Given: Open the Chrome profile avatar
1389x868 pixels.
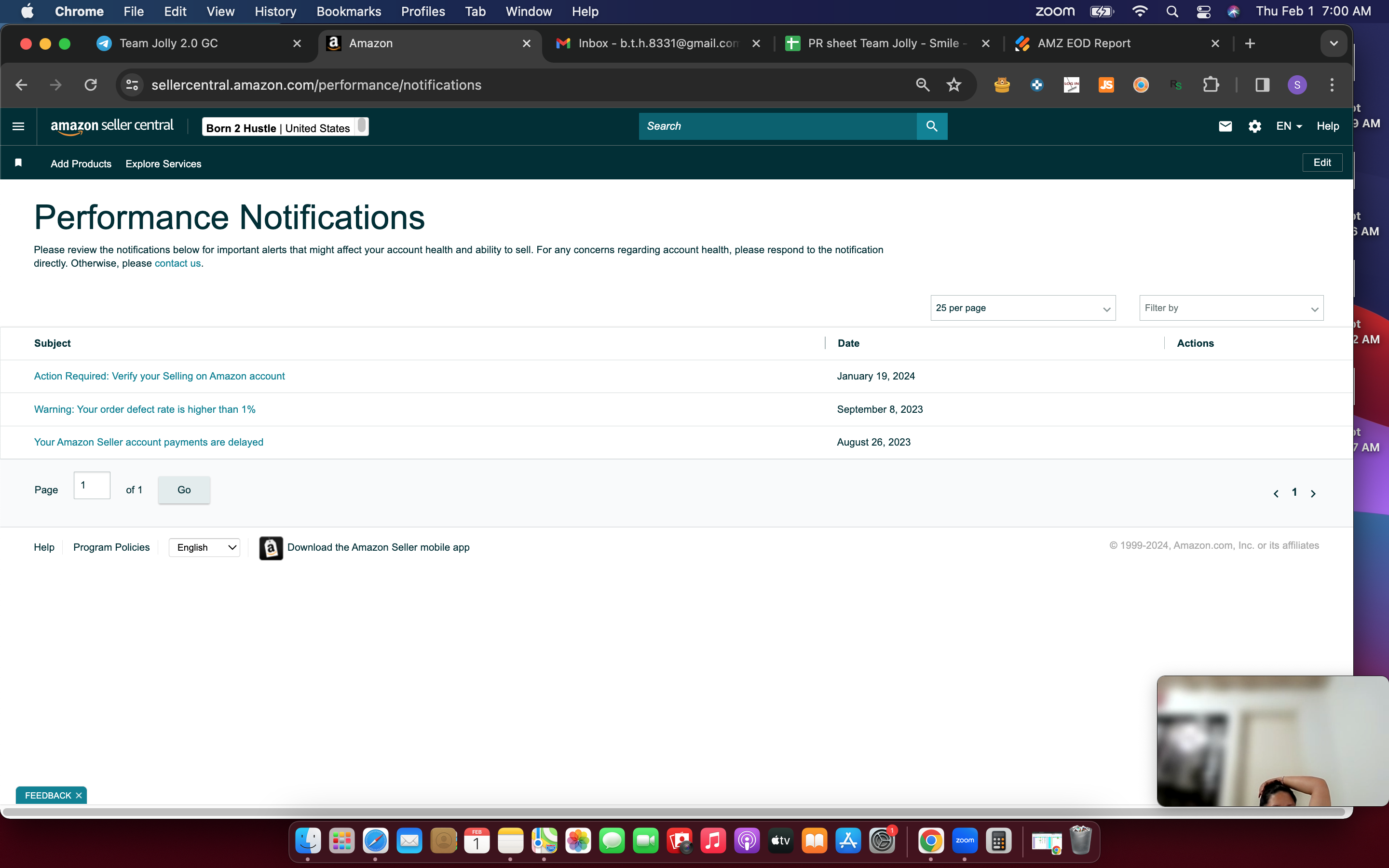Looking at the screenshot, I should click(1297, 85).
